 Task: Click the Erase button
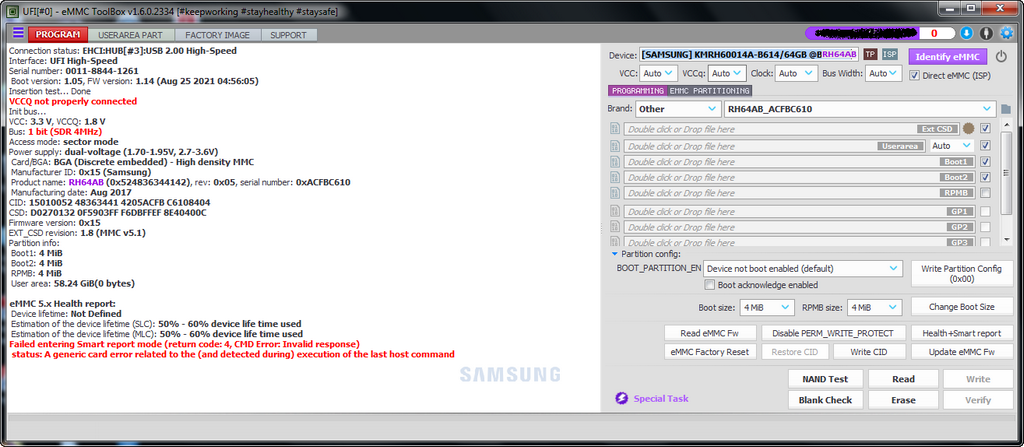tap(903, 400)
